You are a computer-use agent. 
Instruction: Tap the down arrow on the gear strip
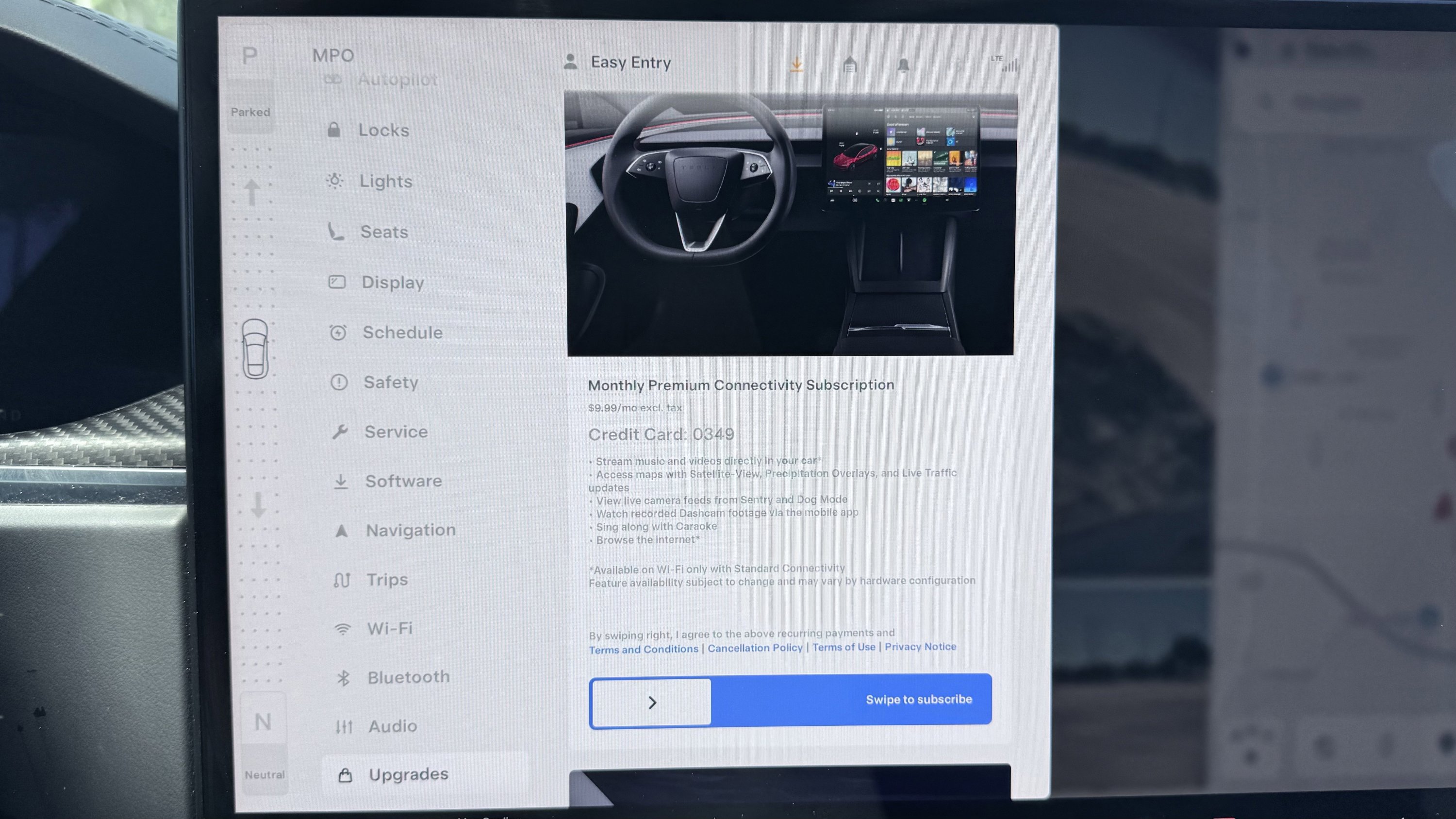tap(259, 505)
